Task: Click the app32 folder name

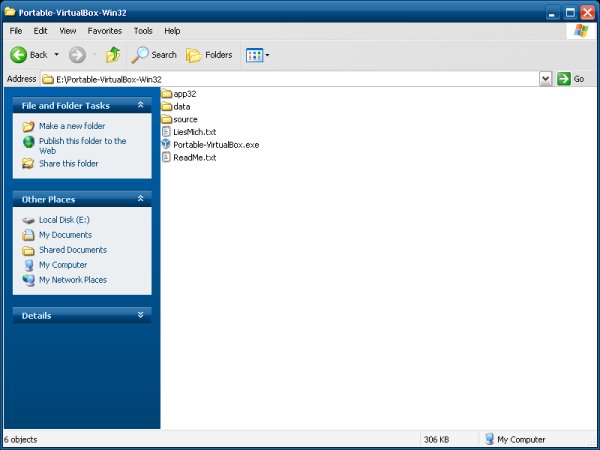Action: [x=185, y=94]
